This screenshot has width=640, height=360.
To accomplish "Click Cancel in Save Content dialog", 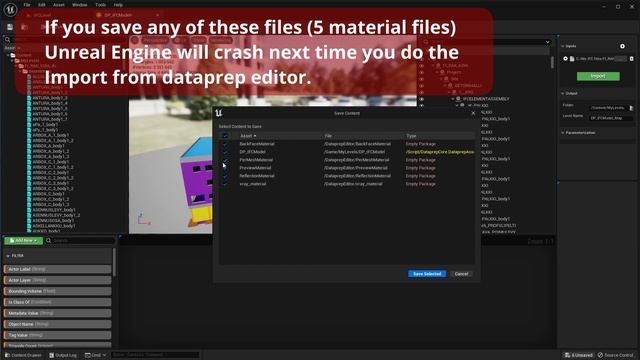I will 461,274.
